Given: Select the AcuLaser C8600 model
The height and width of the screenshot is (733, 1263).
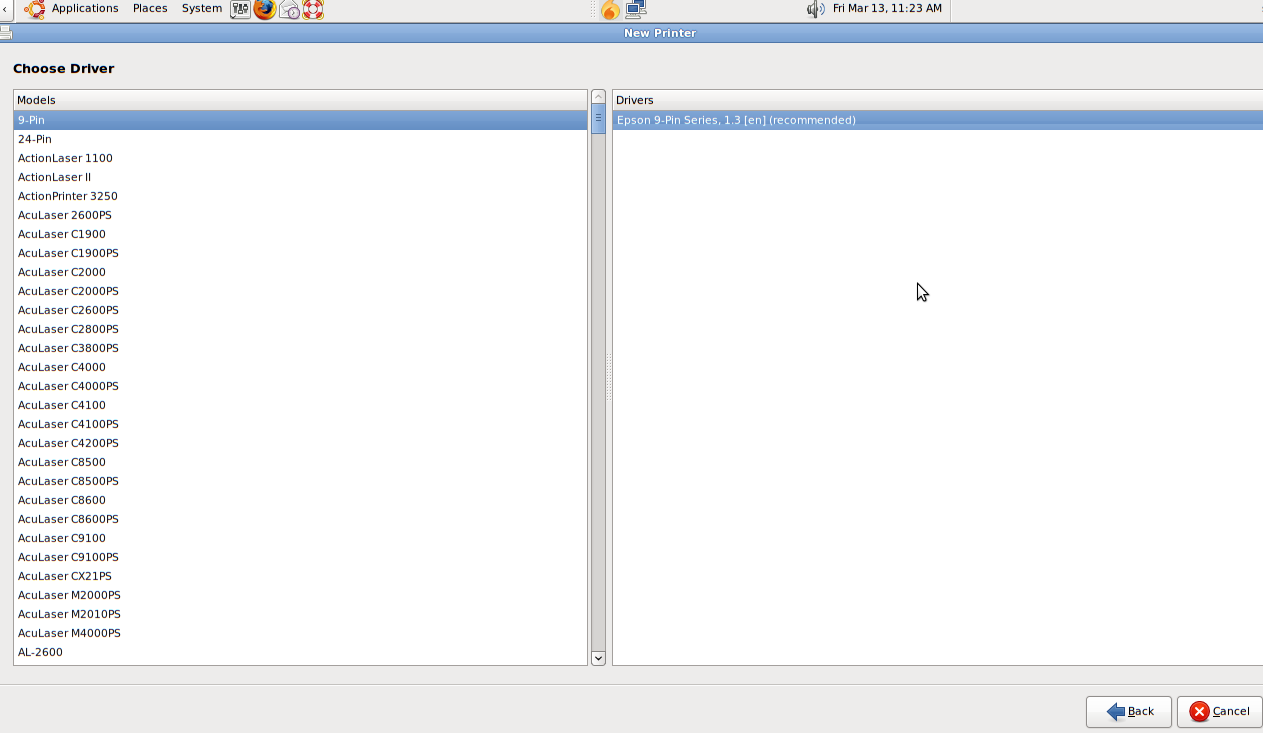Looking at the screenshot, I should coord(300,500).
